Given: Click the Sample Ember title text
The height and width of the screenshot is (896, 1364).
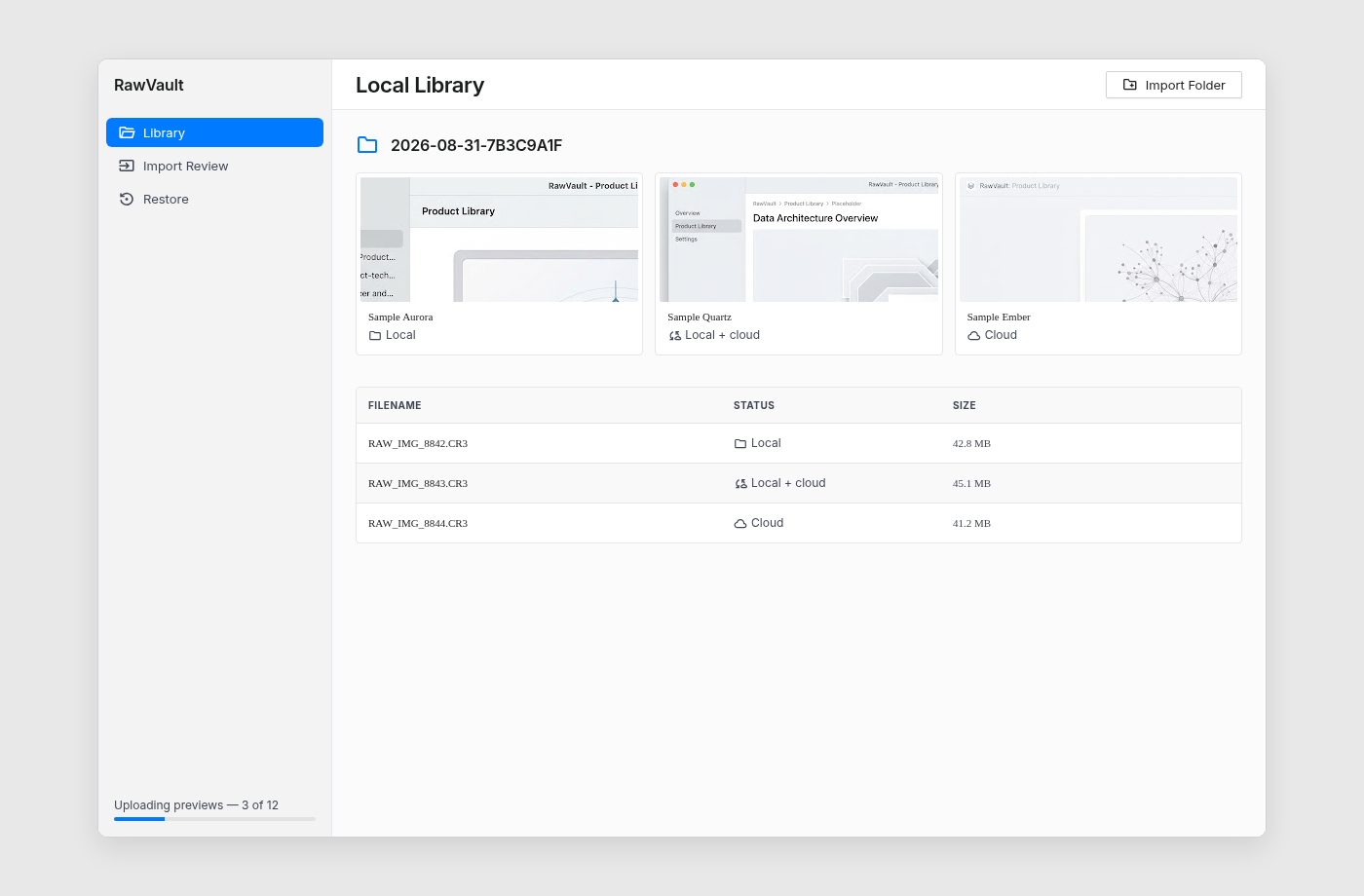Looking at the screenshot, I should coord(999,317).
